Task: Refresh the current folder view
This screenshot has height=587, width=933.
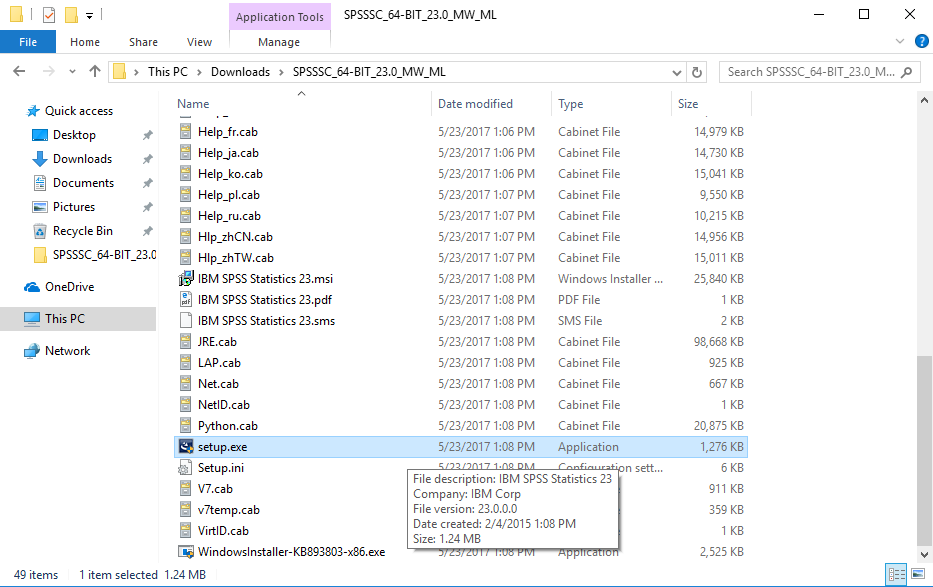Action: (x=697, y=72)
